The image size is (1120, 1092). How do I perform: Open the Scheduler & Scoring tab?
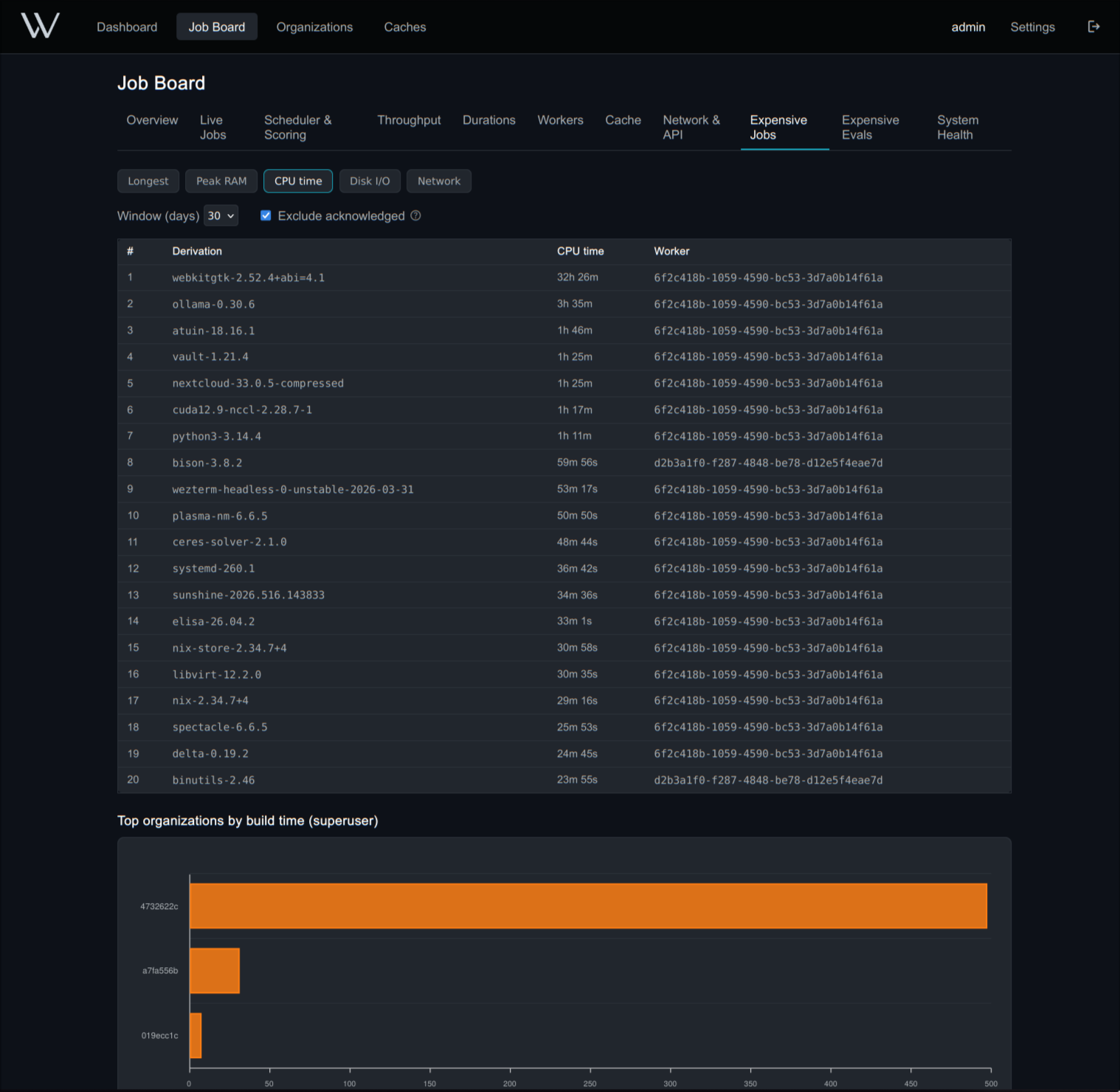click(298, 128)
